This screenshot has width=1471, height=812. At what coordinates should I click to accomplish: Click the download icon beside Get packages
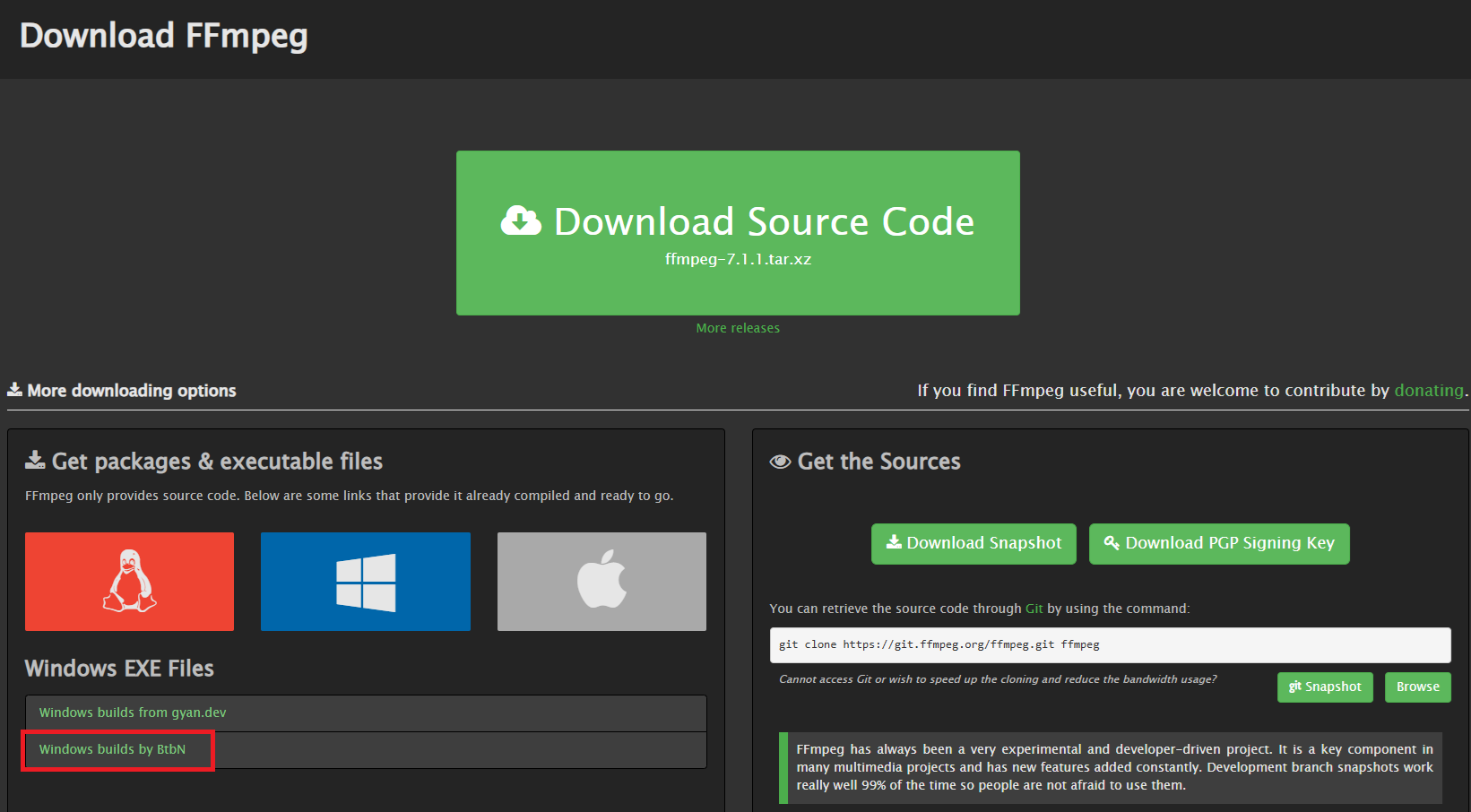click(35, 461)
